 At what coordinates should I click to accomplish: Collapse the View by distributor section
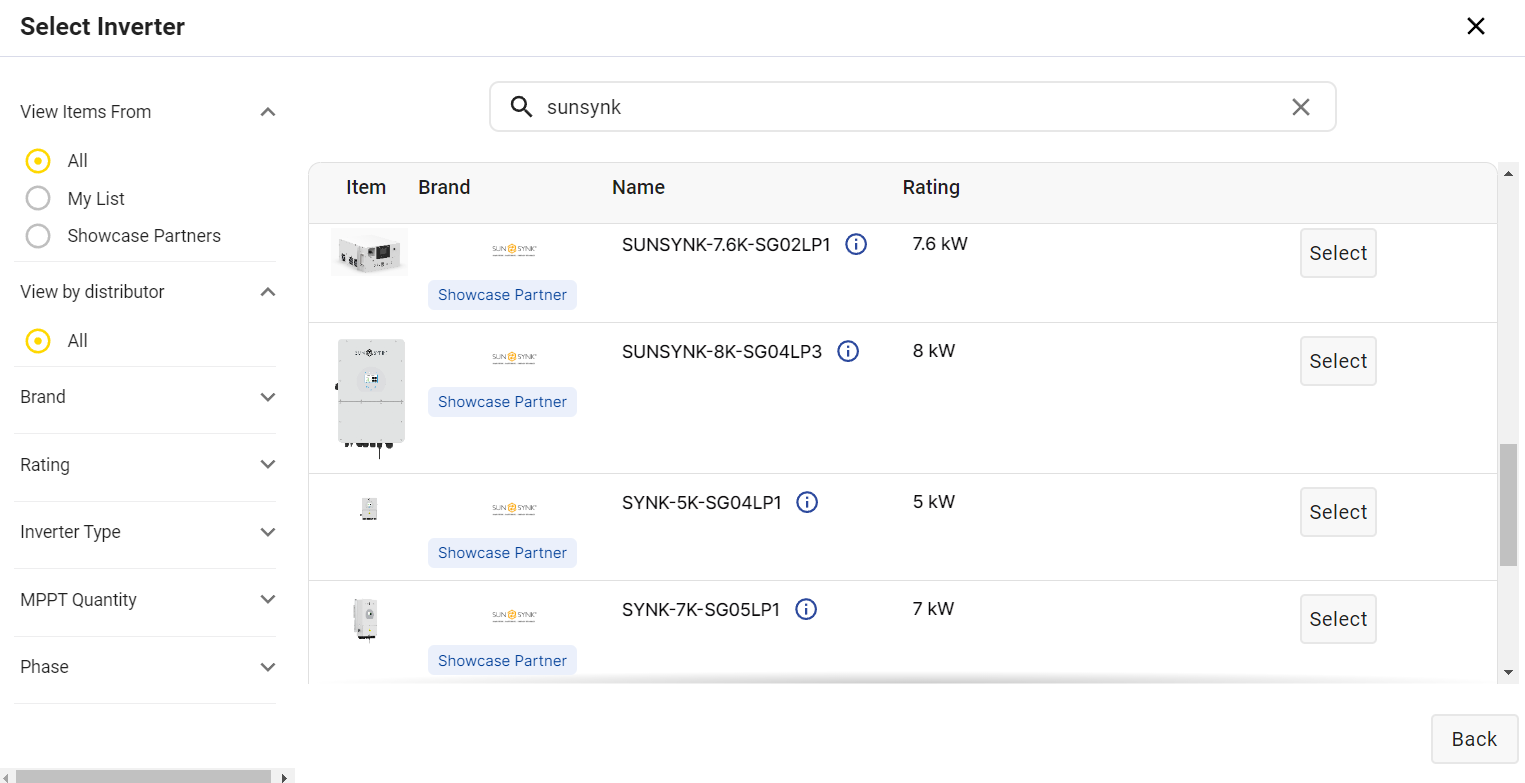pyautogui.click(x=267, y=292)
